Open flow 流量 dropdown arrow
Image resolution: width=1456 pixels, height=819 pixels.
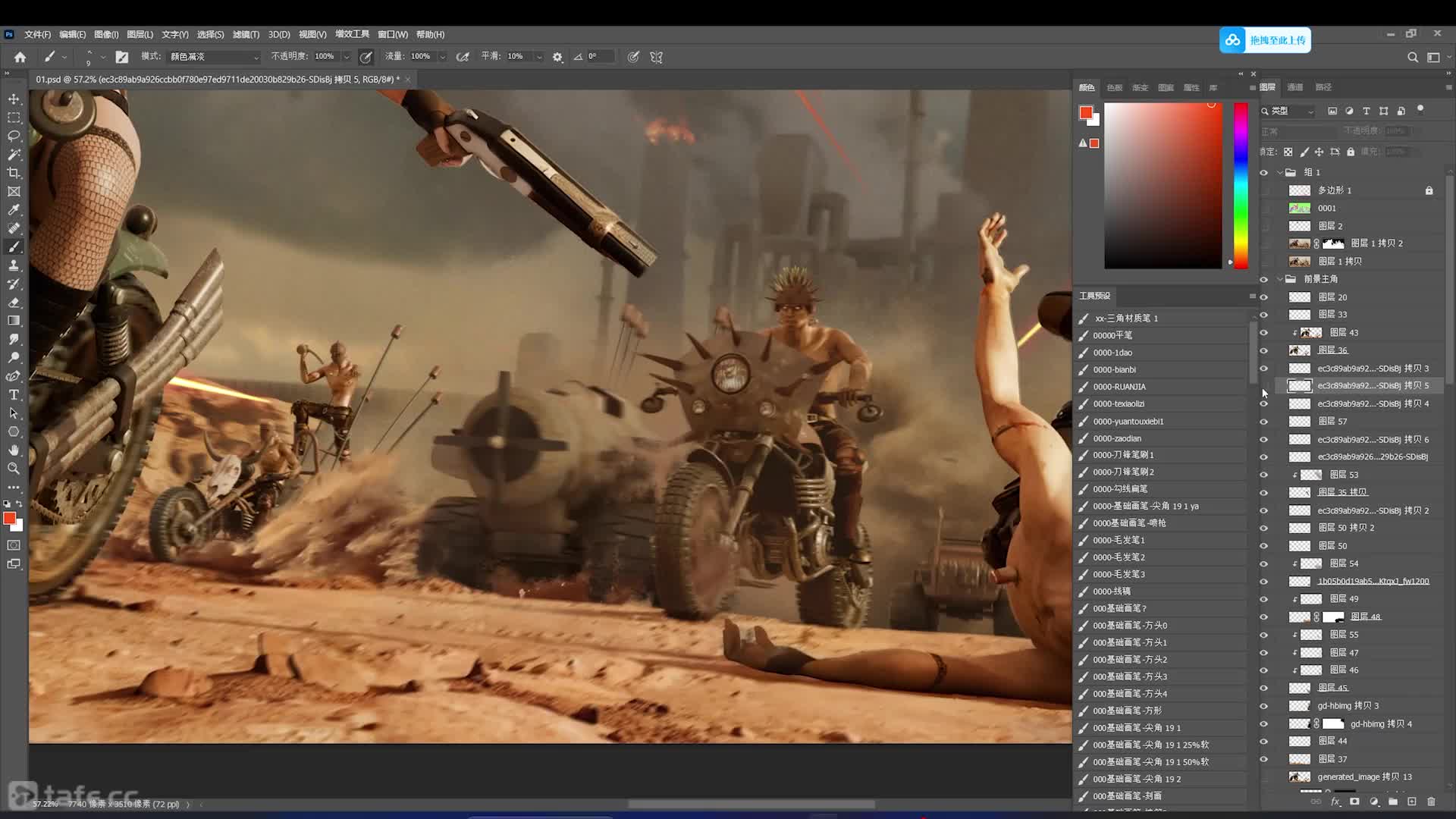click(443, 57)
